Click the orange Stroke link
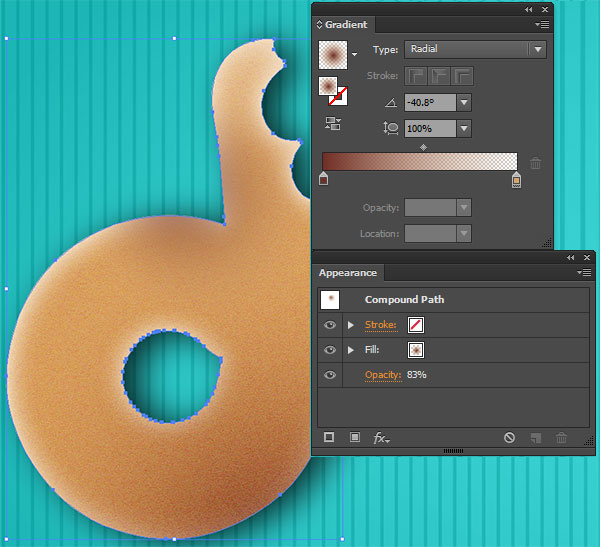Image resolution: width=600 pixels, height=547 pixels. [x=380, y=325]
